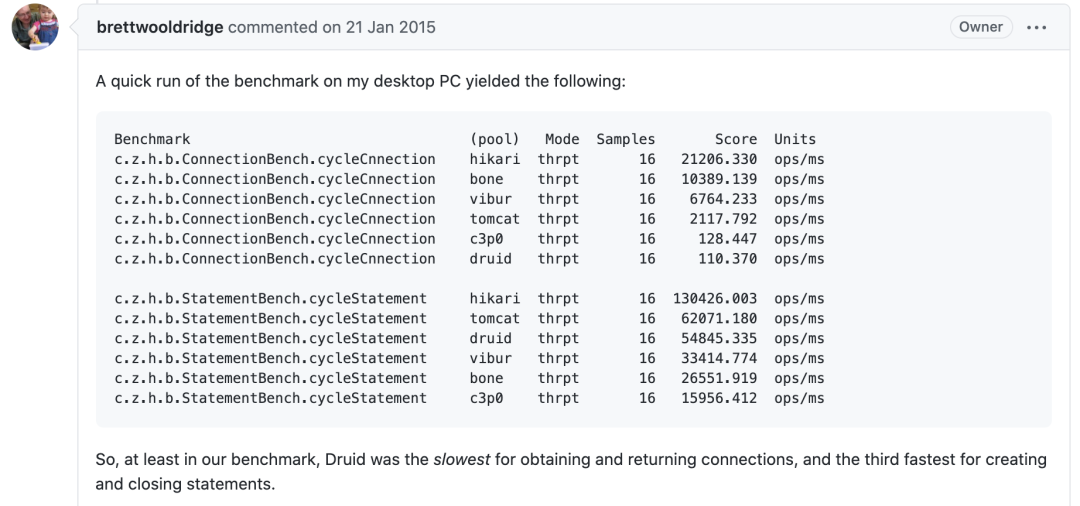This screenshot has width=1080, height=506.
Task: Click the '(pool)' column header text
Action: click(x=494, y=139)
